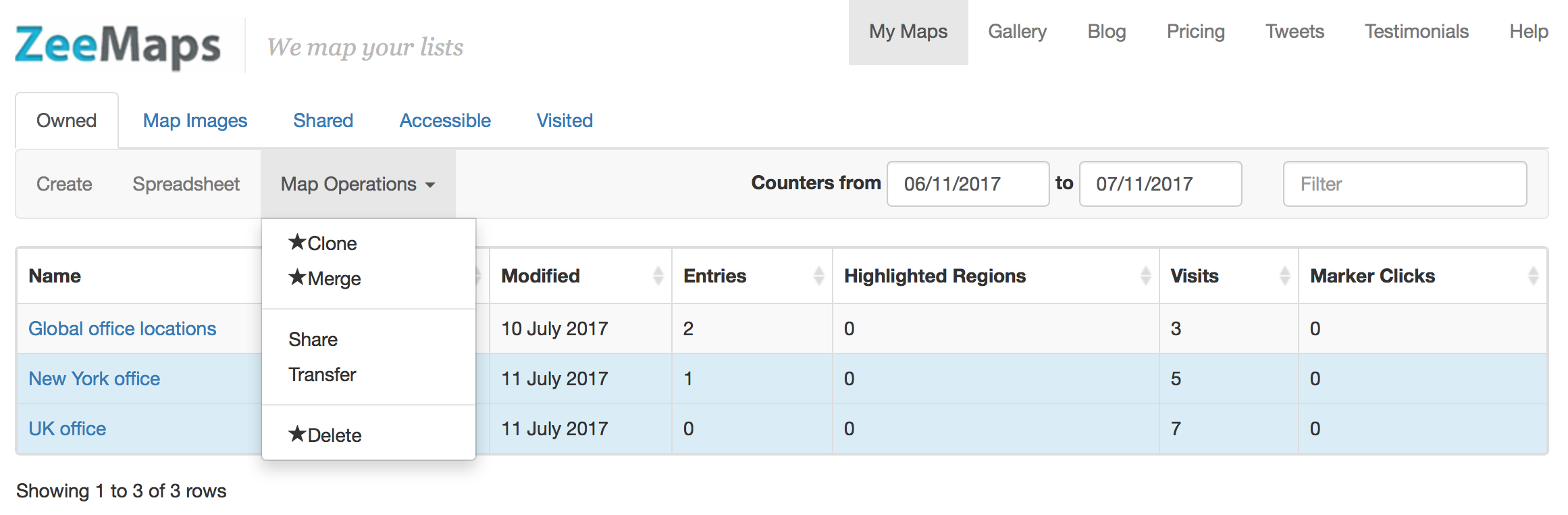Sort table by Modified column arrows
Image resolution: width=1568 pixels, height=515 pixels.
(x=658, y=276)
